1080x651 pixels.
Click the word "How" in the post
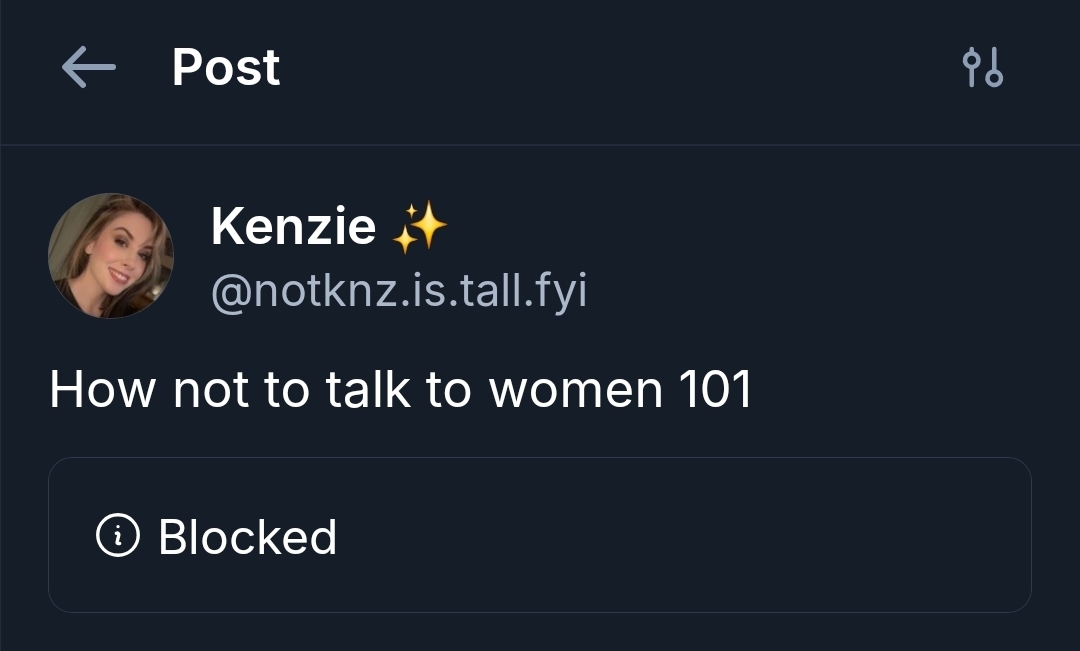click(x=102, y=389)
